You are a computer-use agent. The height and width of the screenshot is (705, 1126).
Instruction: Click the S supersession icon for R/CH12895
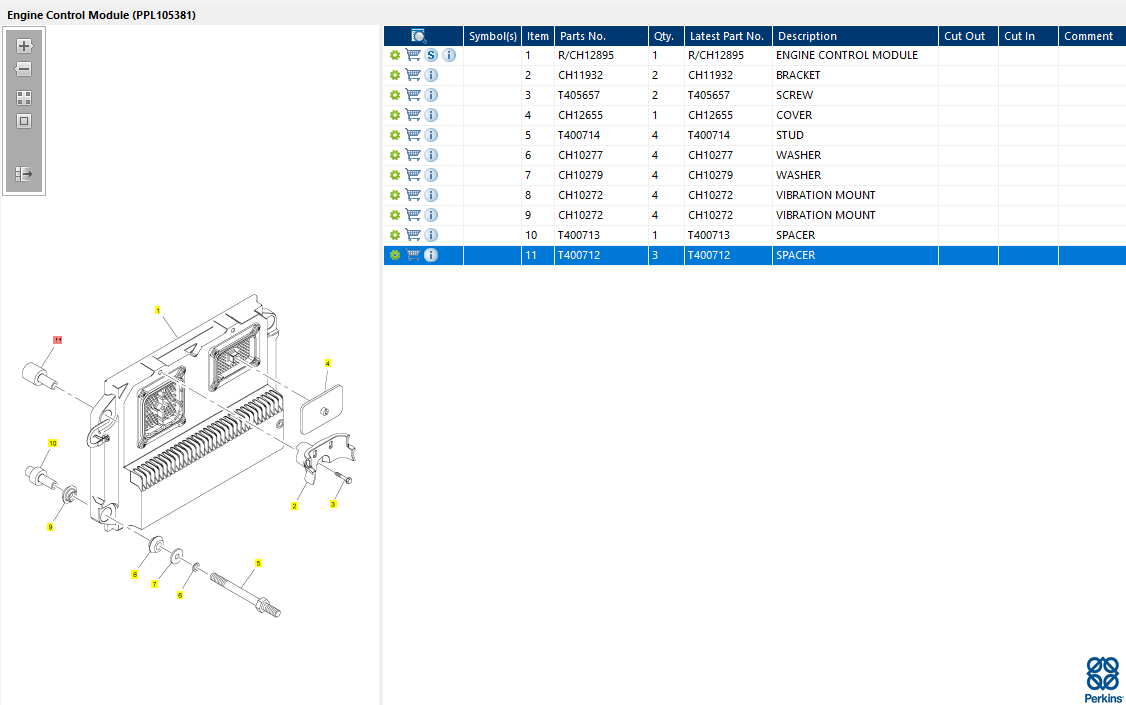pos(431,55)
